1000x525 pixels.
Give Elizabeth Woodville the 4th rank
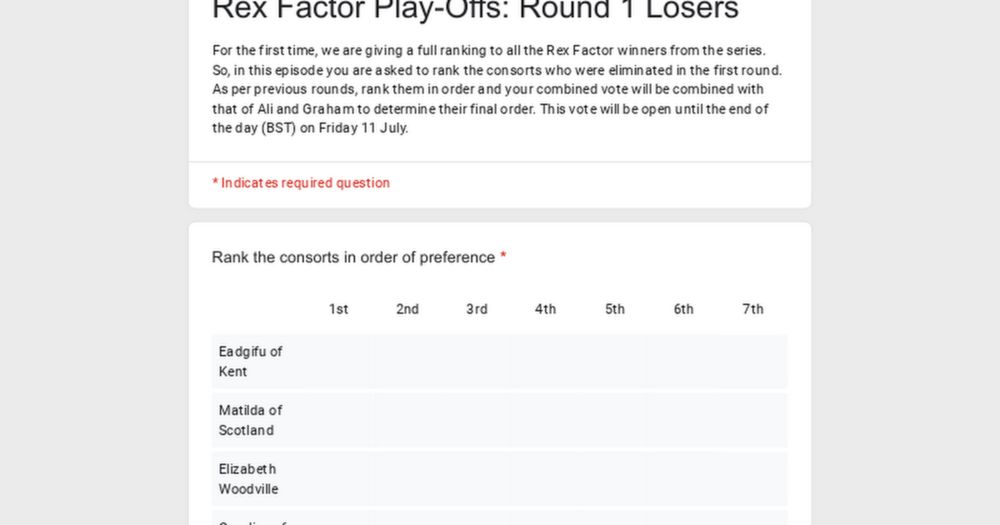(545, 479)
